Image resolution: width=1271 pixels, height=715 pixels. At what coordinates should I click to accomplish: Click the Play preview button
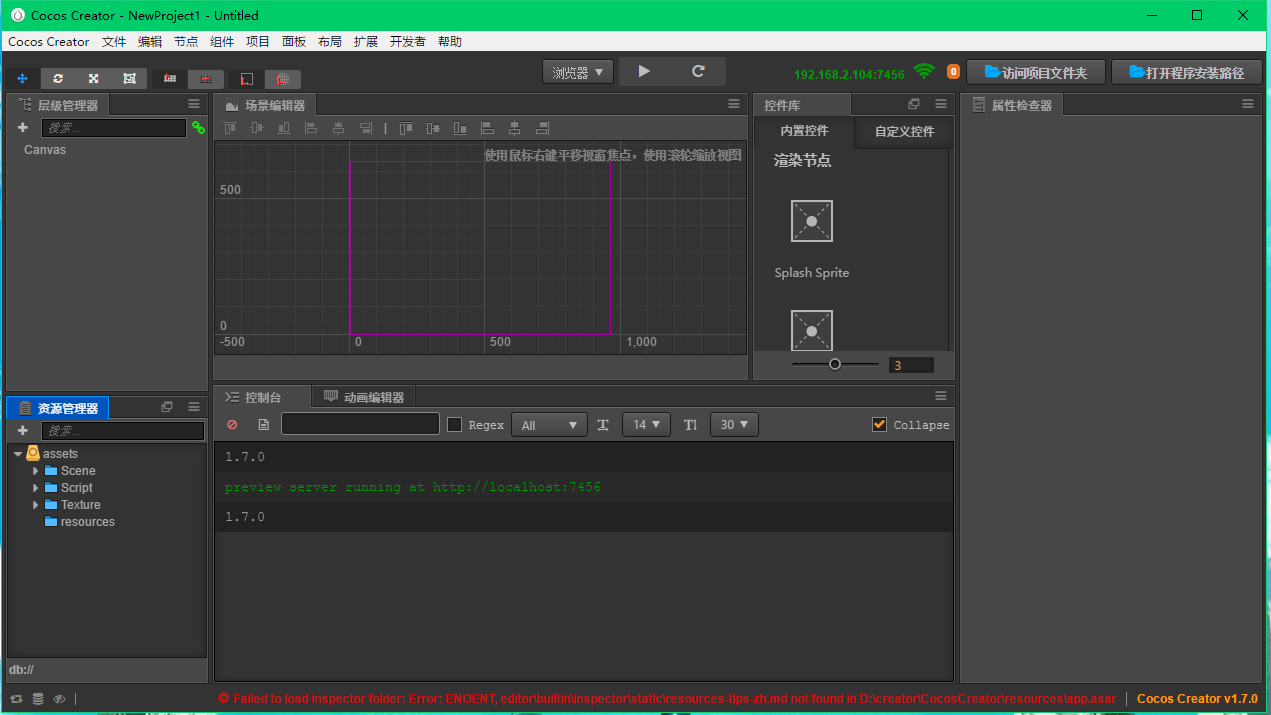tap(644, 71)
